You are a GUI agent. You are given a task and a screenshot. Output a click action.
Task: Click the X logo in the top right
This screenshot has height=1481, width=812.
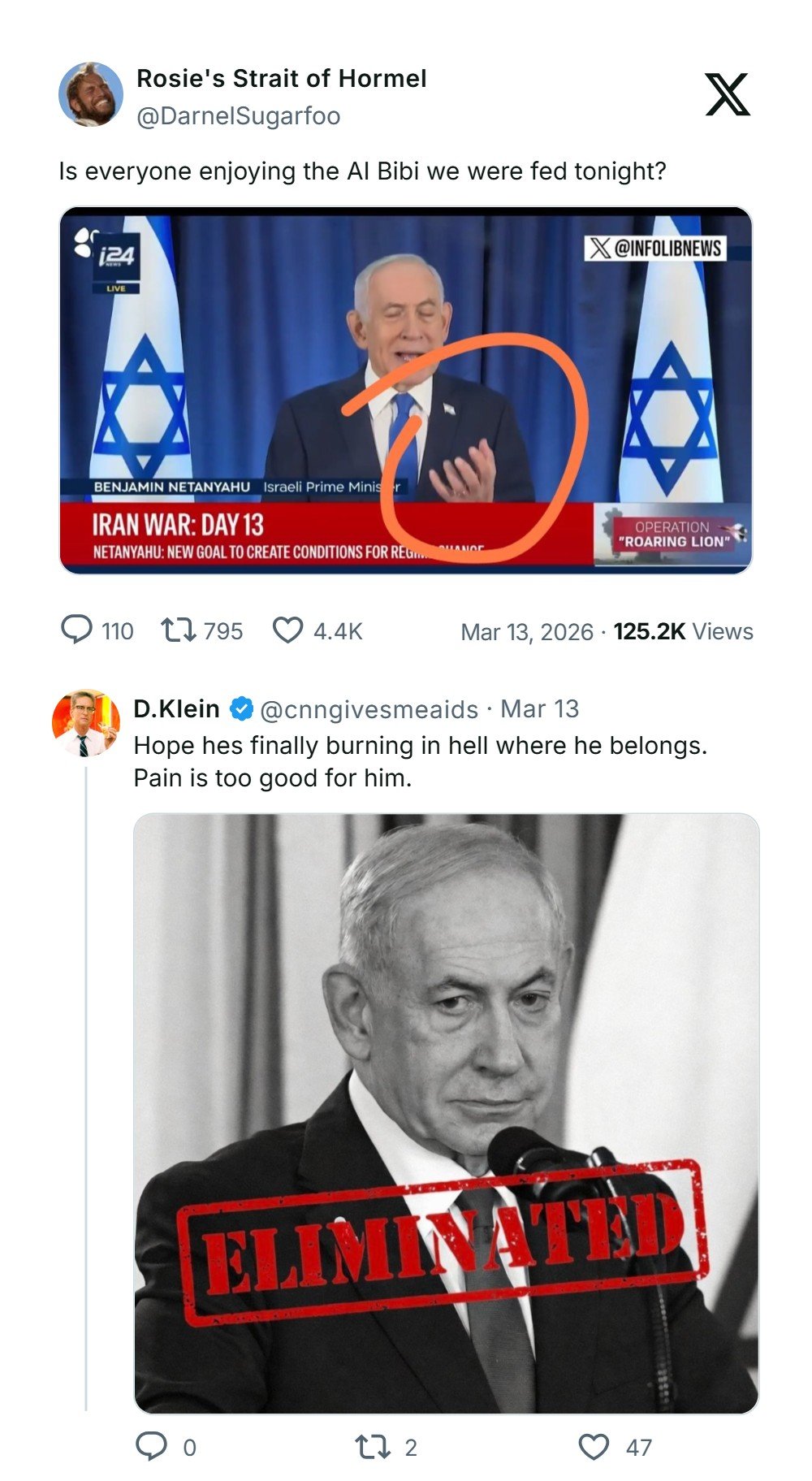point(727,94)
